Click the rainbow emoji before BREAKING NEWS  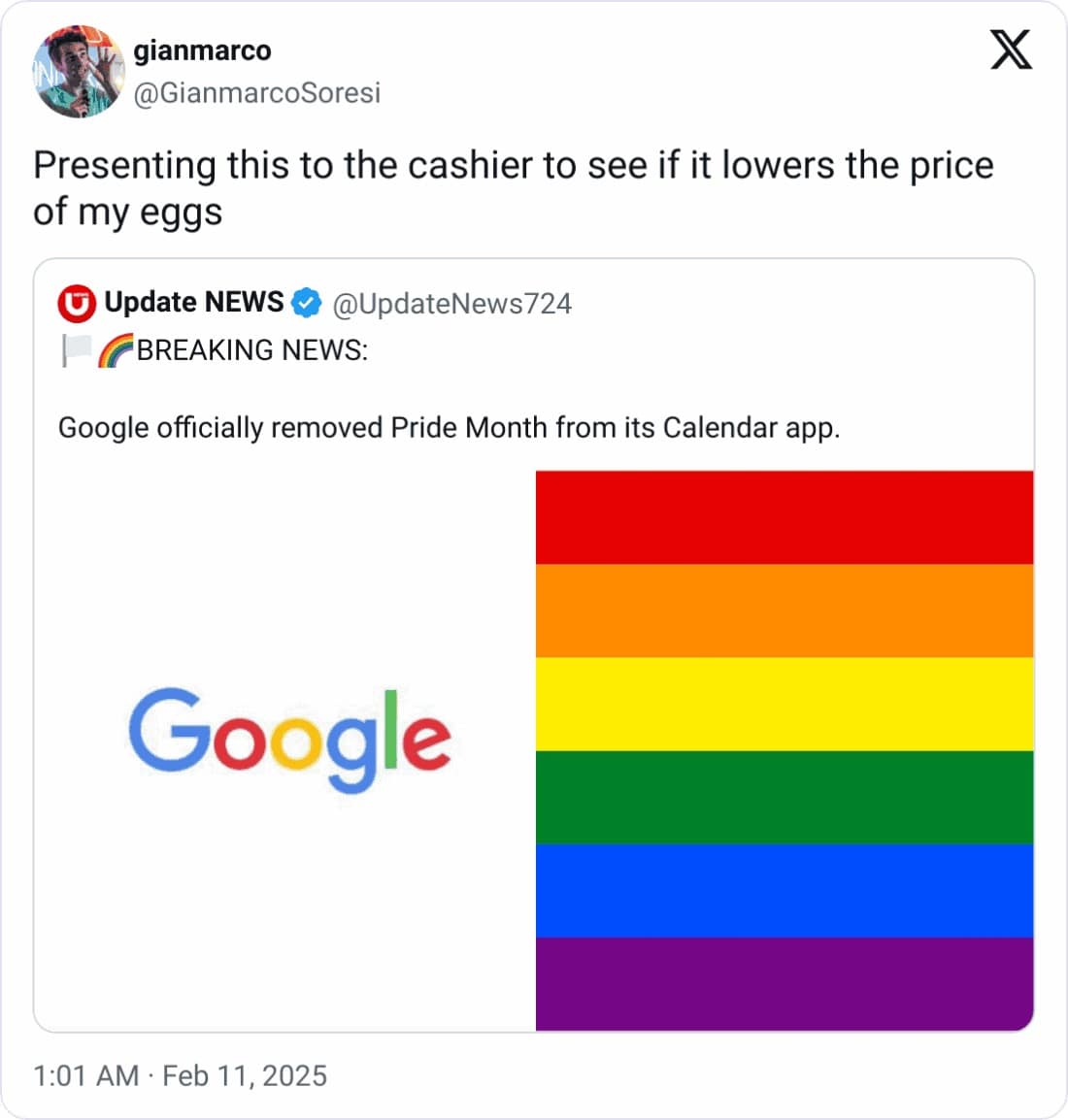(116, 350)
